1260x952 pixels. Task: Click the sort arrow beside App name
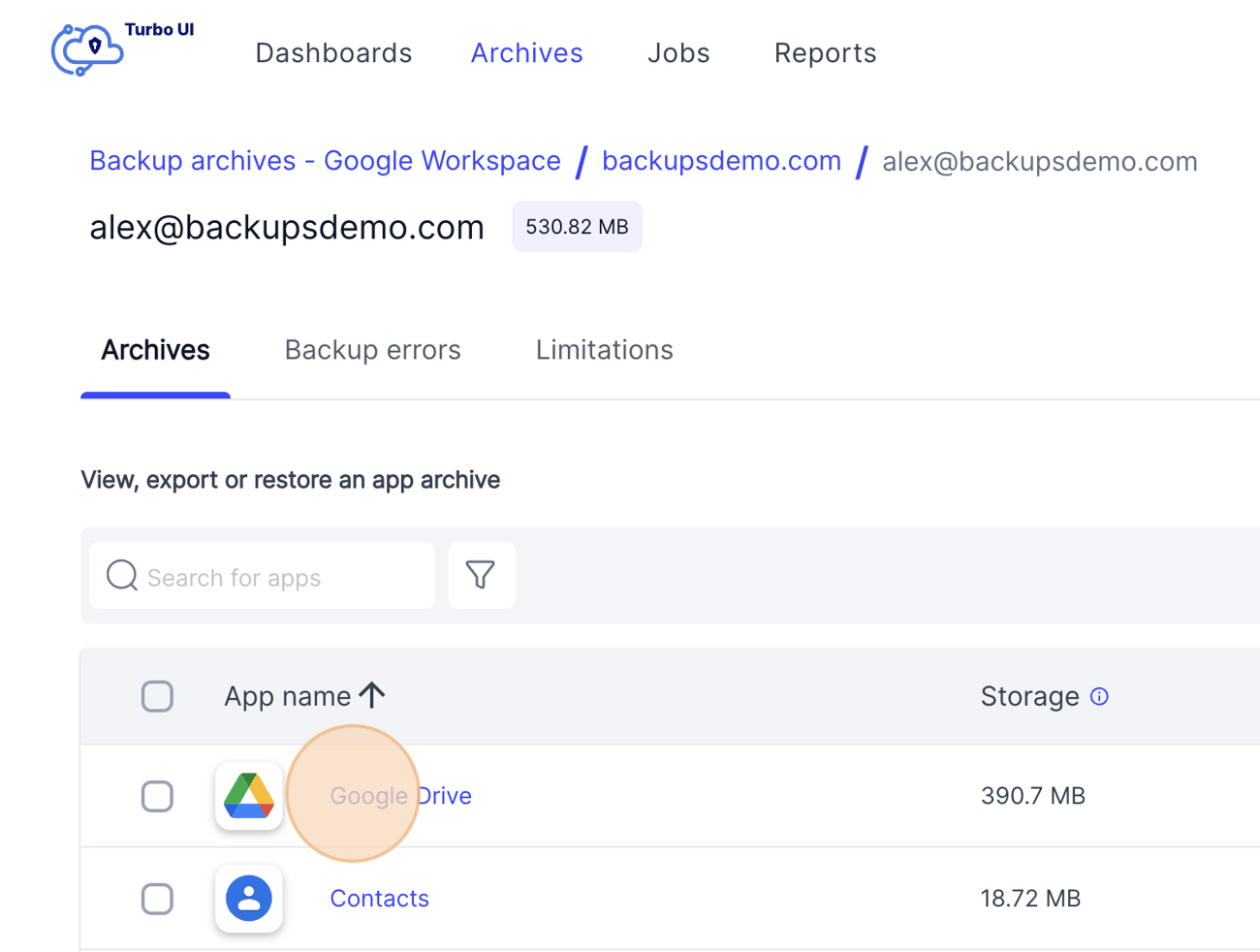pyautogui.click(x=374, y=695)
